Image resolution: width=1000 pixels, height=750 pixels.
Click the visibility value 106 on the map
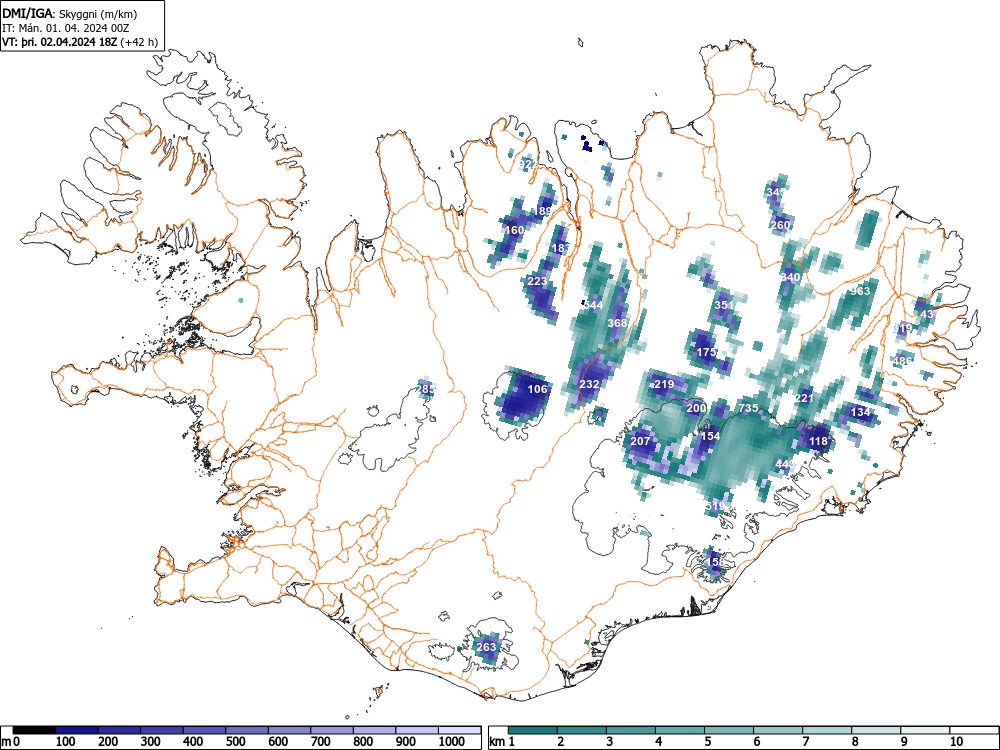pos(537,389)
